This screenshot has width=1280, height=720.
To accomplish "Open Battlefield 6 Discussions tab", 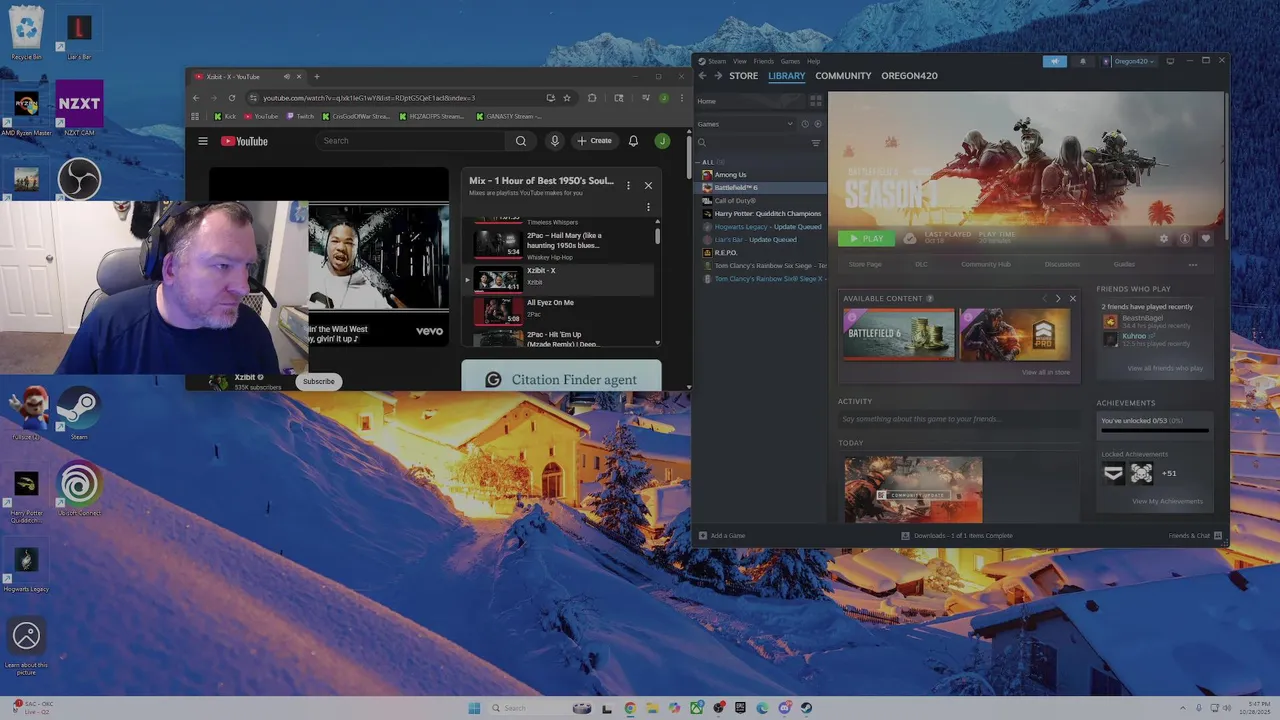I will [1062, 264].
